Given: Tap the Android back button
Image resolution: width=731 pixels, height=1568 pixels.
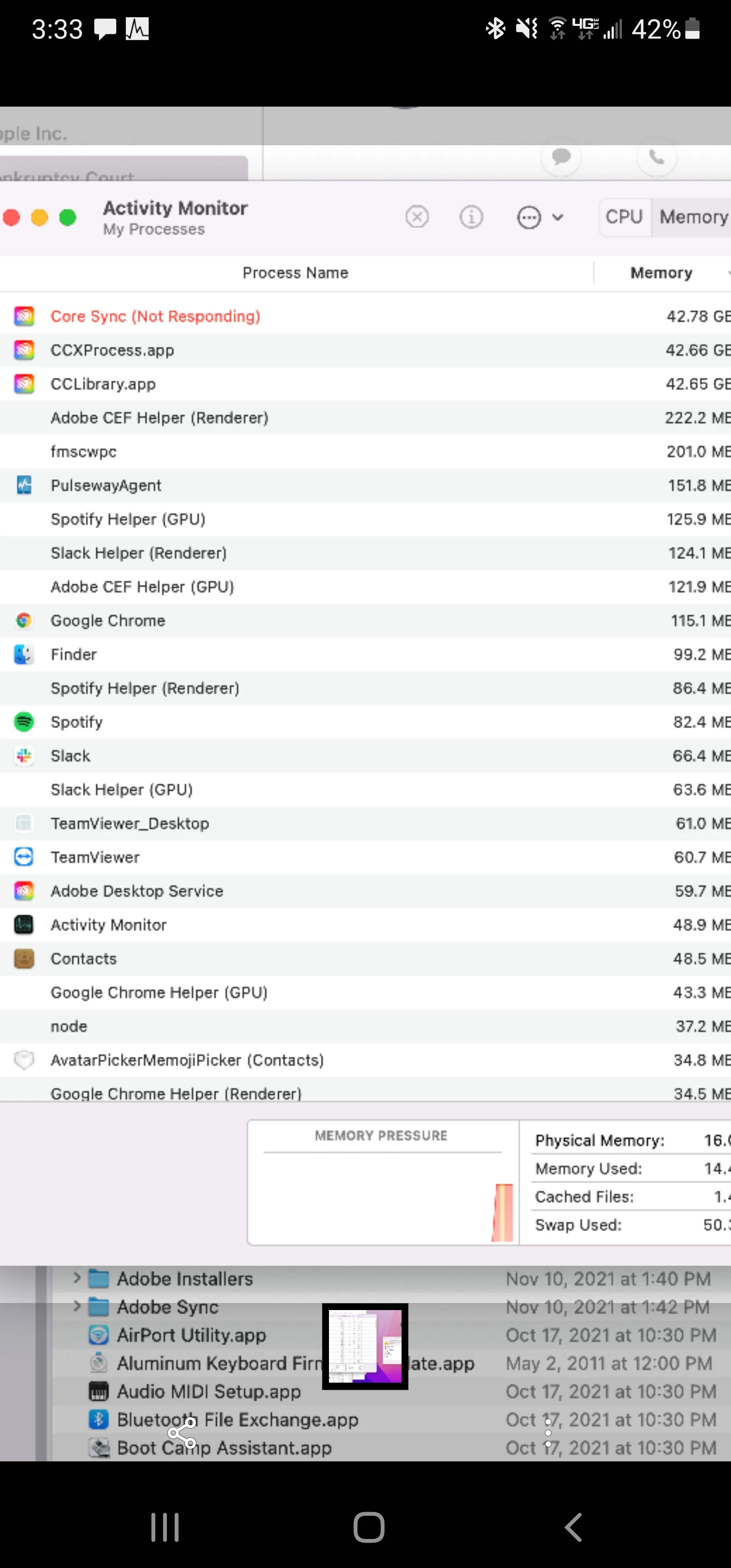Looking at the screenshot, I should [x=573, y=1526].
